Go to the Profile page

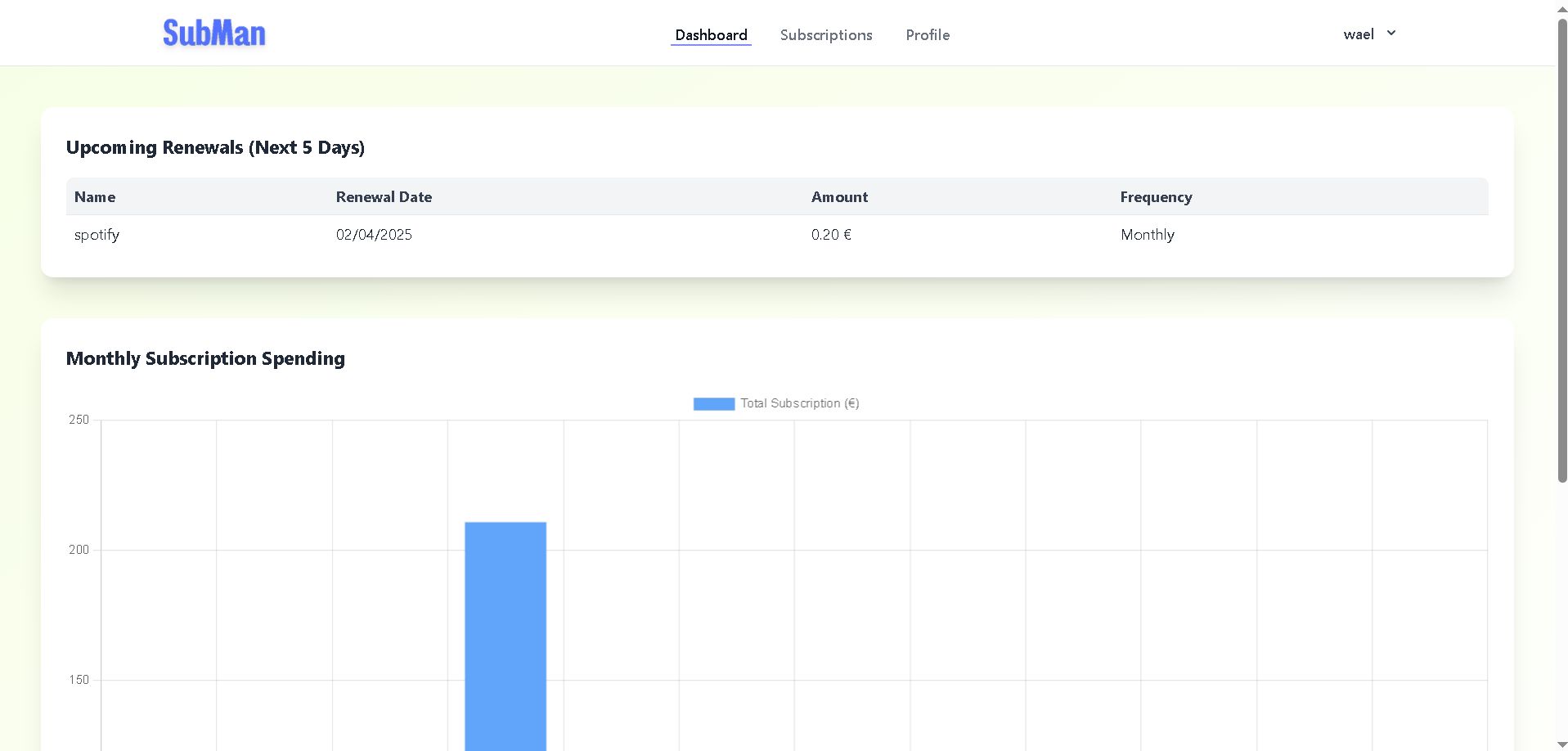click(x=928, y=35)
